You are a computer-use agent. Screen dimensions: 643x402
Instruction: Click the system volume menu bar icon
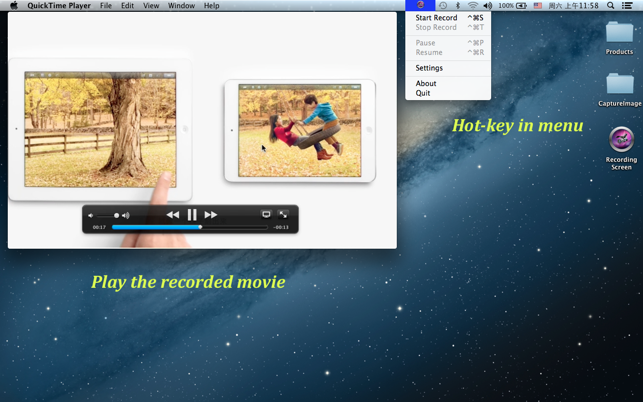(488, 5)
